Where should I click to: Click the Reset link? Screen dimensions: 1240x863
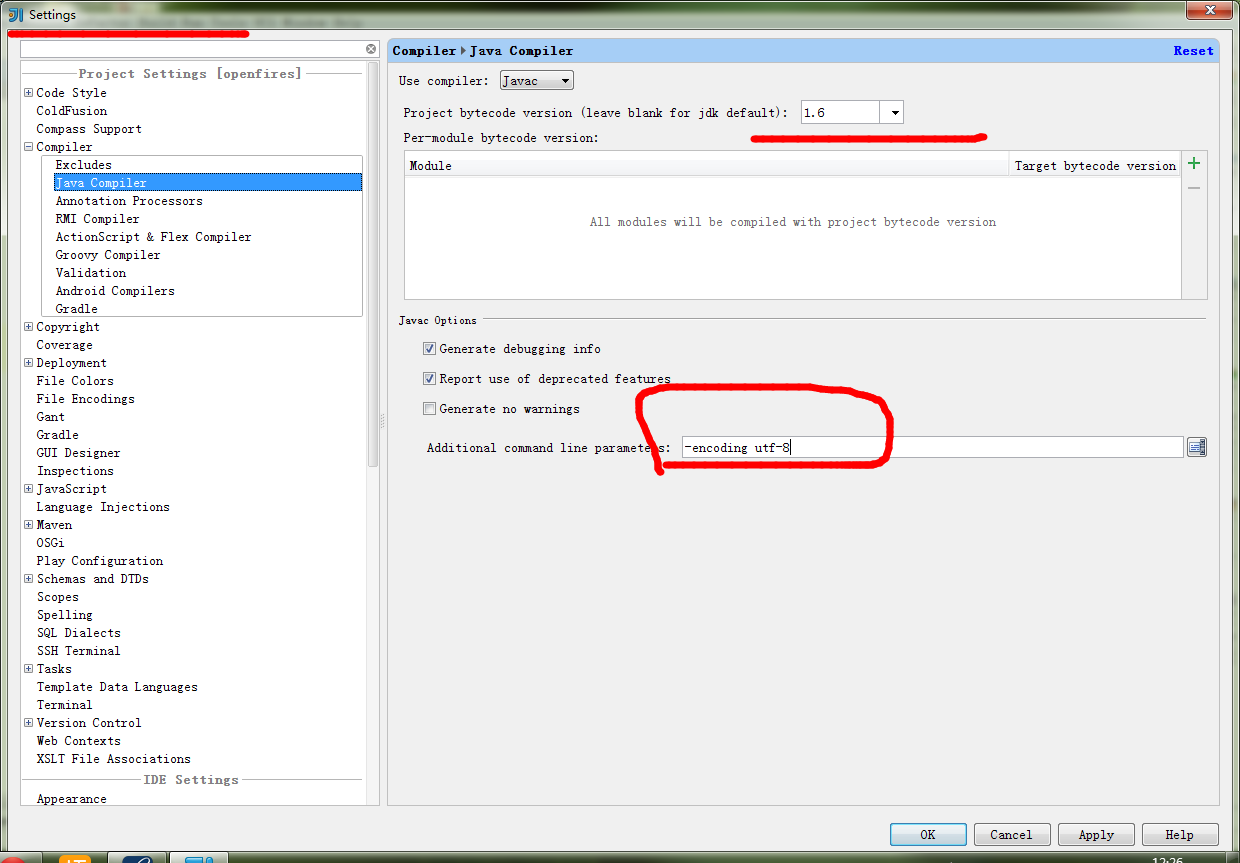click(1193, 50)
